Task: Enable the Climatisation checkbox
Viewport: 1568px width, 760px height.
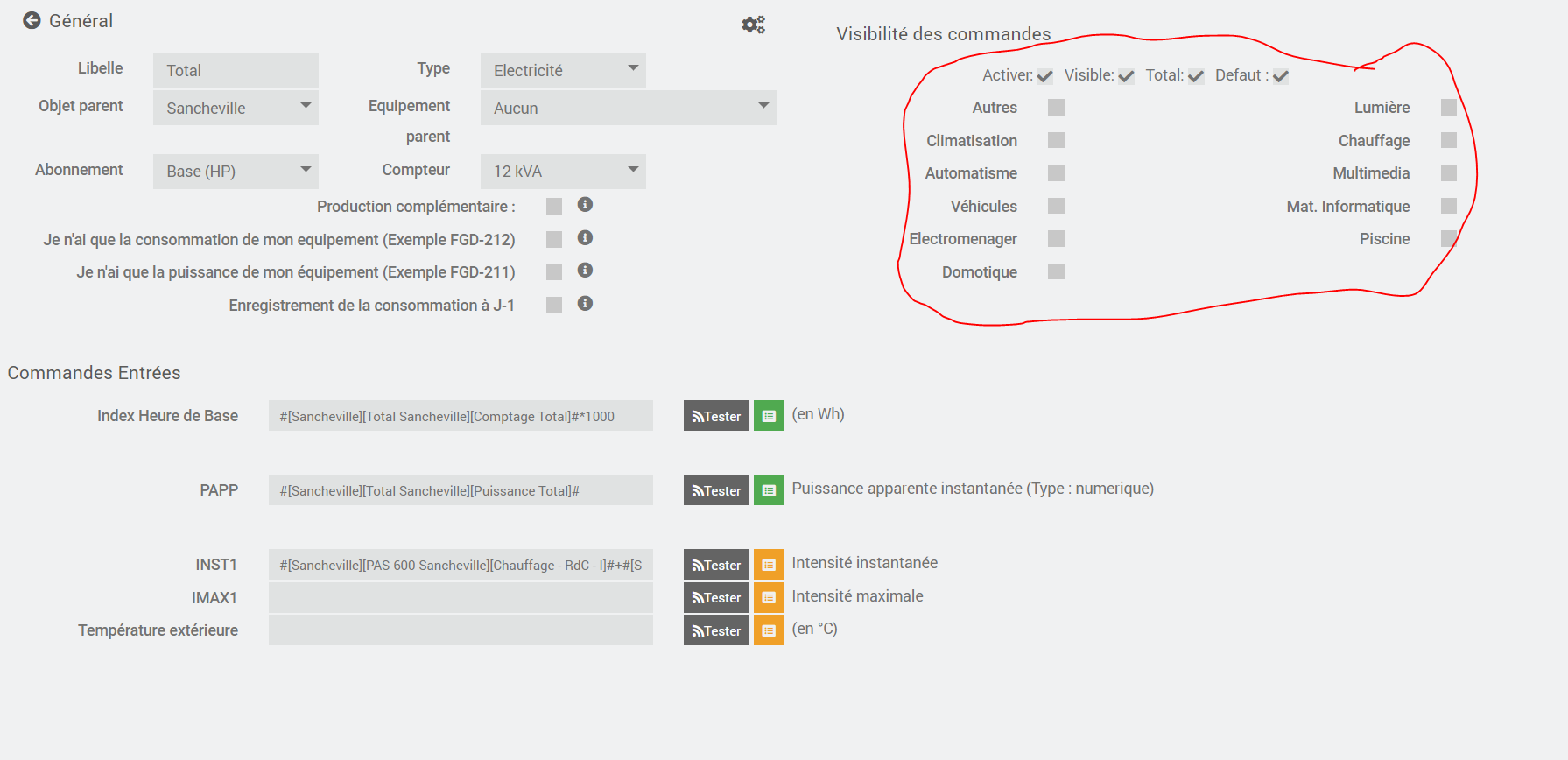Action: (x=1057, y=140)
